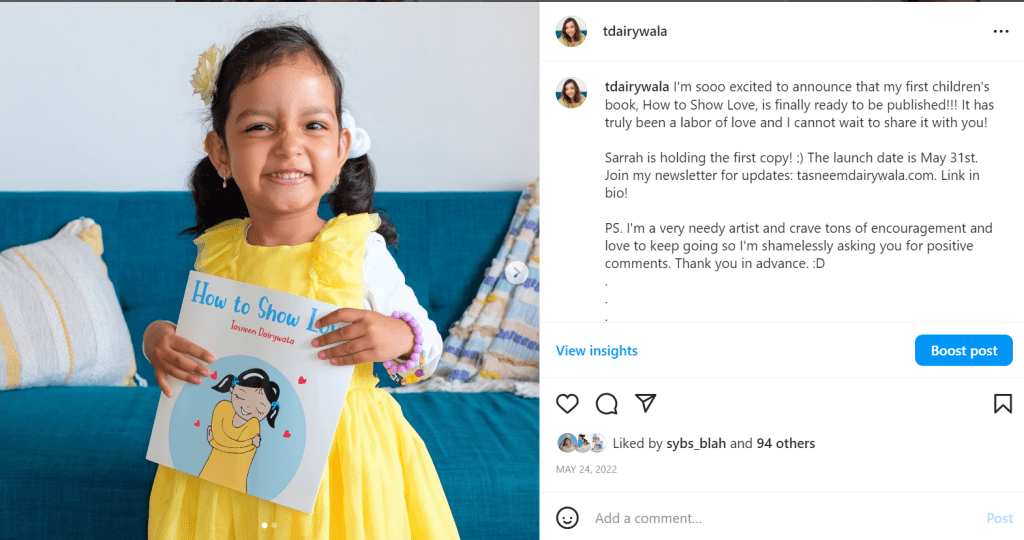Screen dimensions: 1024x540
Task: Open the MAY 24, 2022 timestamp link
Action: coord(586,469)
